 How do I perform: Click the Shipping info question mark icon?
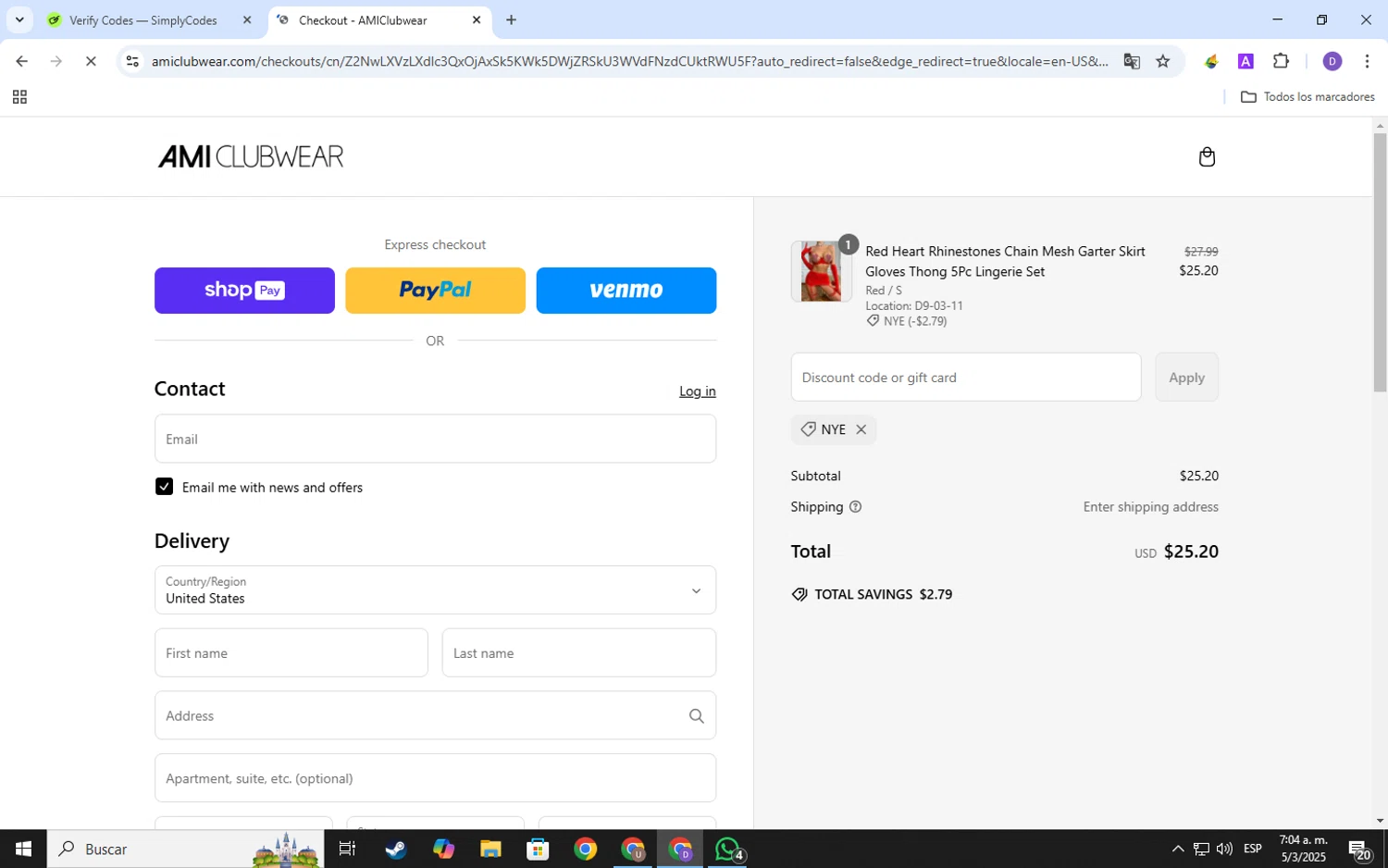pyautogui.click(x=855, y=507)
